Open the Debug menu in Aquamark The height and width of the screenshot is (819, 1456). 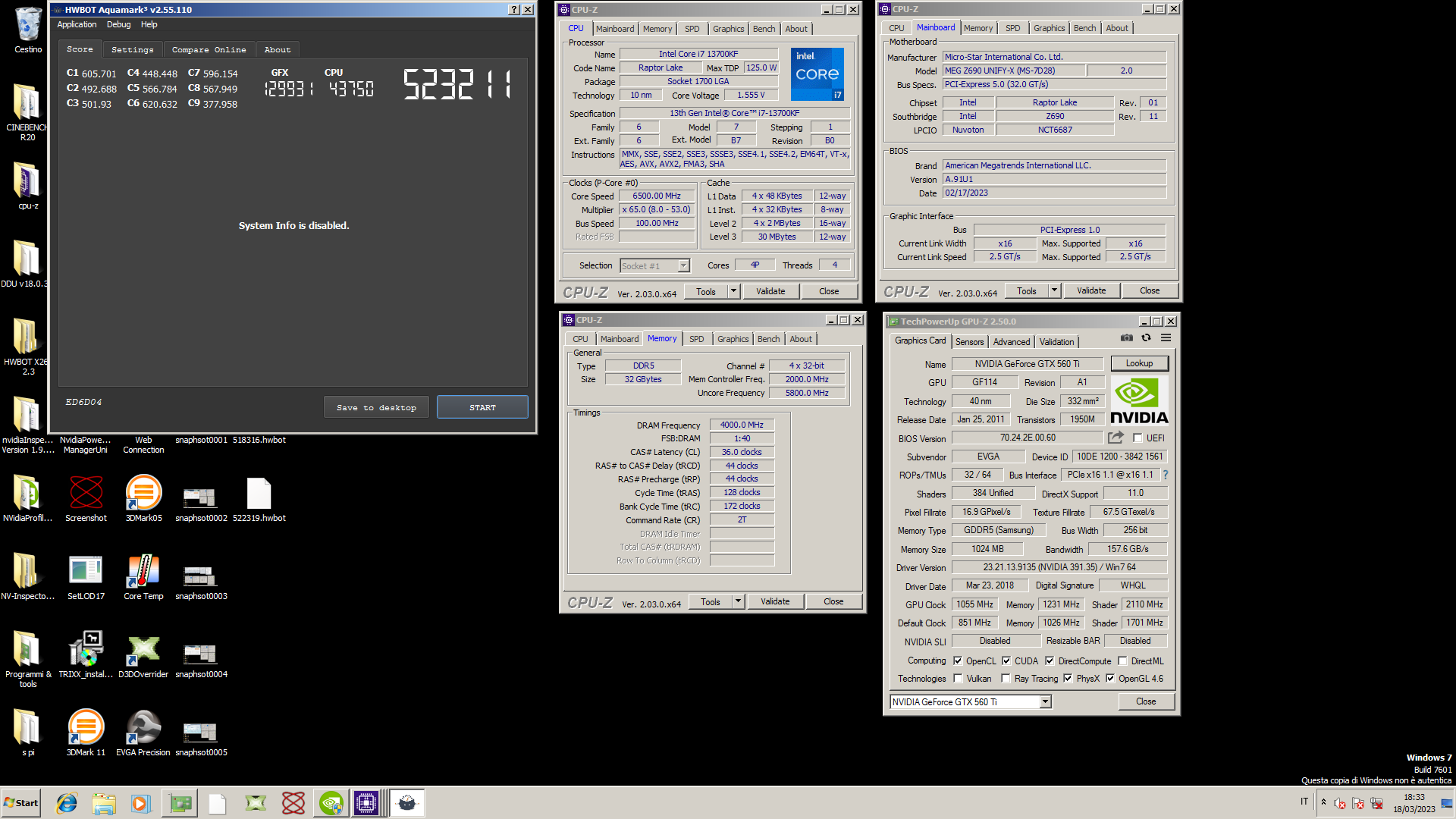(x=118, y=24)
